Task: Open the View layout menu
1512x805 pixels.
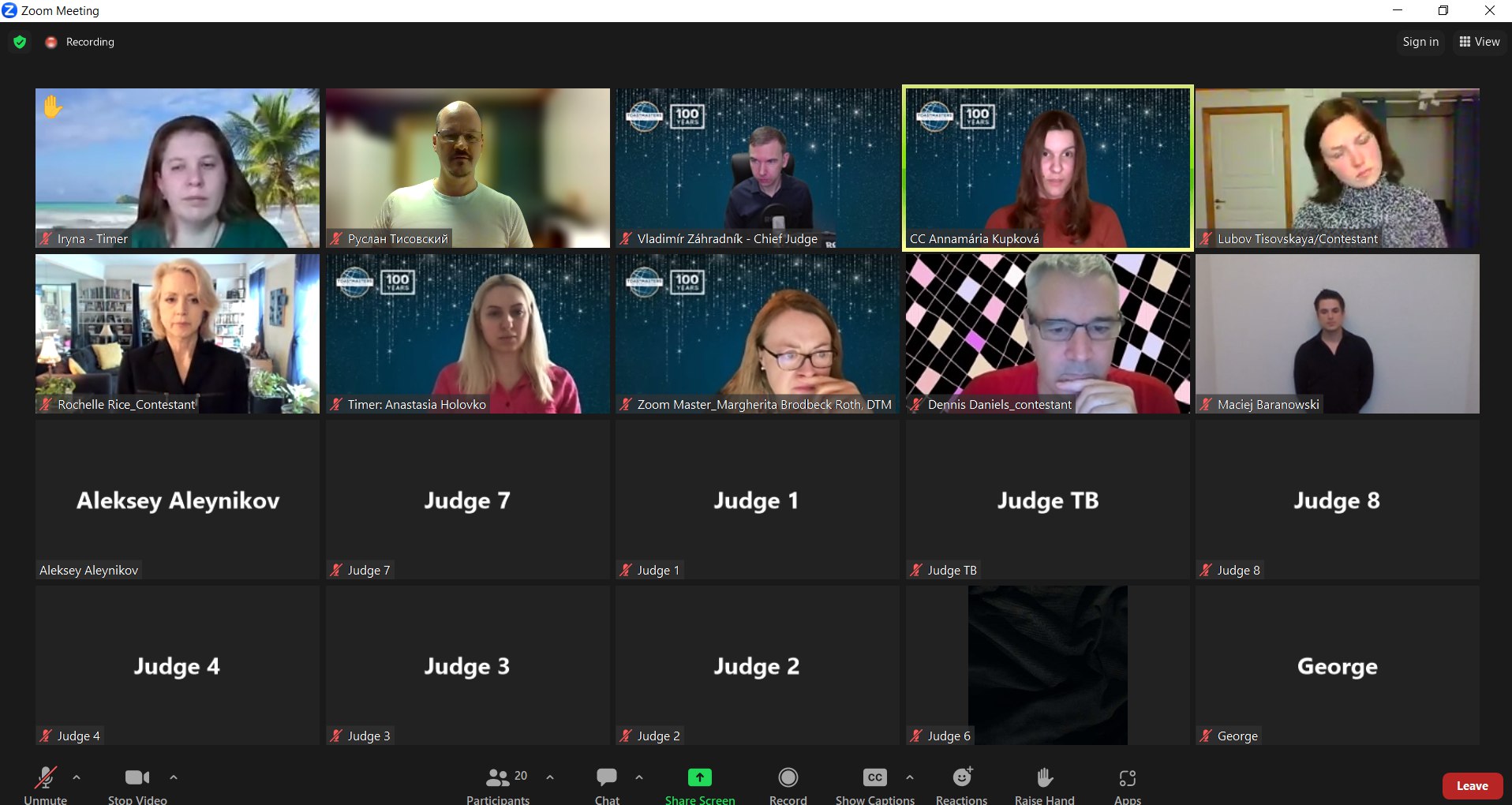Action: click(1480, 42)
